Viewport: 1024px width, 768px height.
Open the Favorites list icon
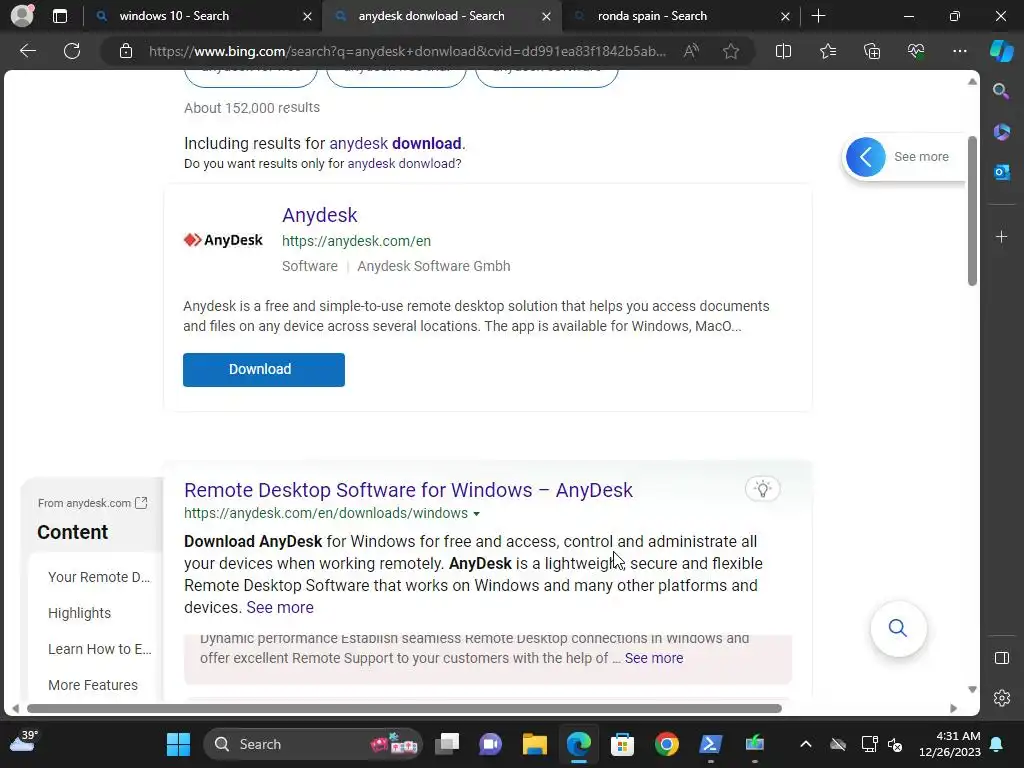pos(827,51)
